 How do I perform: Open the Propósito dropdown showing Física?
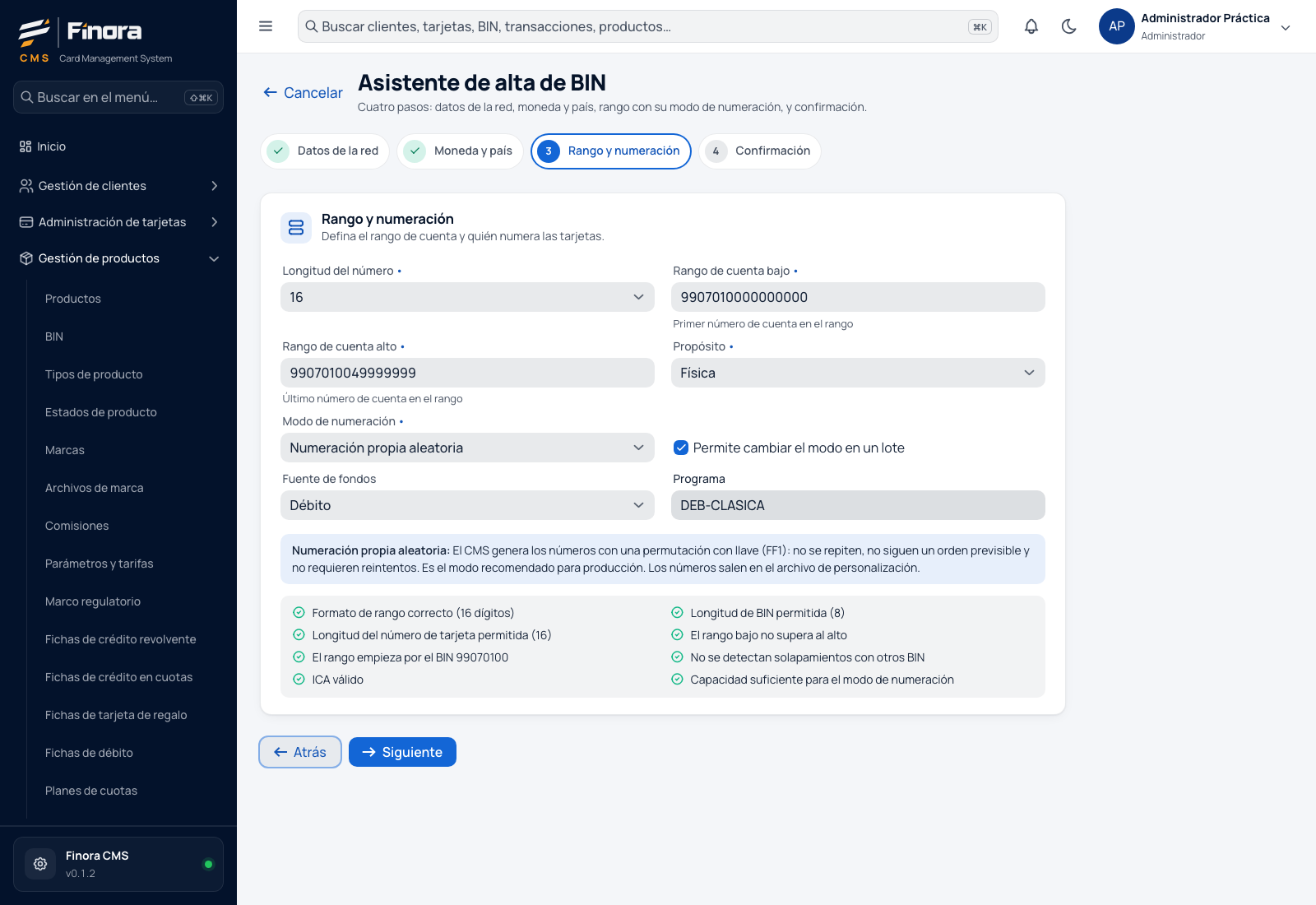point(858,373)
